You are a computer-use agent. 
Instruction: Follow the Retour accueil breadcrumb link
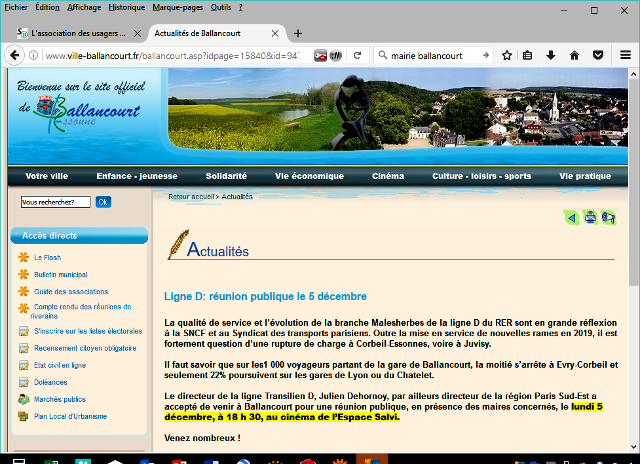(x=191, y=197)
